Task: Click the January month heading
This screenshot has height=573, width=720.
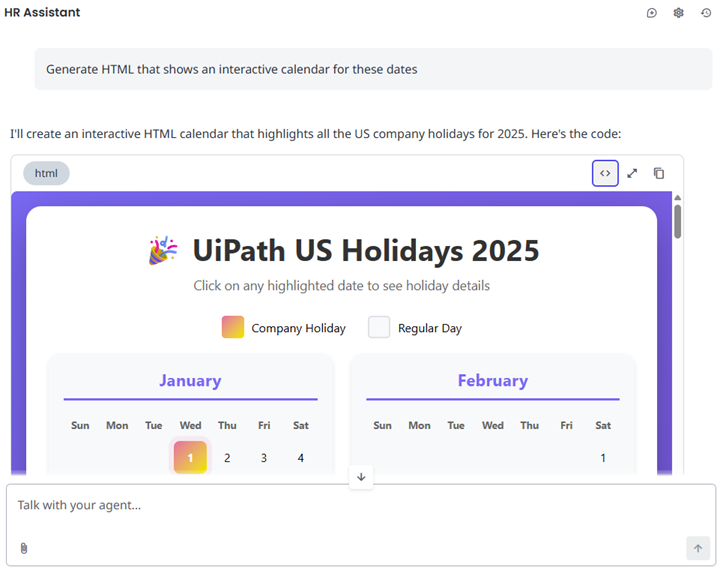Action: (190, 380)
